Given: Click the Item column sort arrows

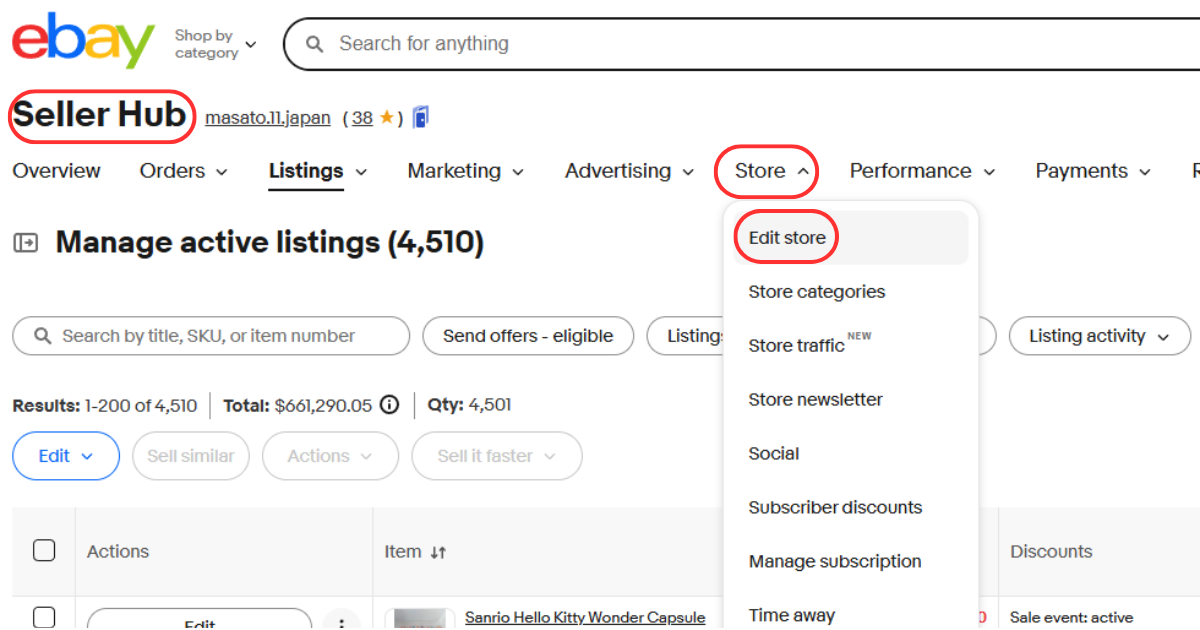Looking at the screenshot, I should [x=438, y=552].
